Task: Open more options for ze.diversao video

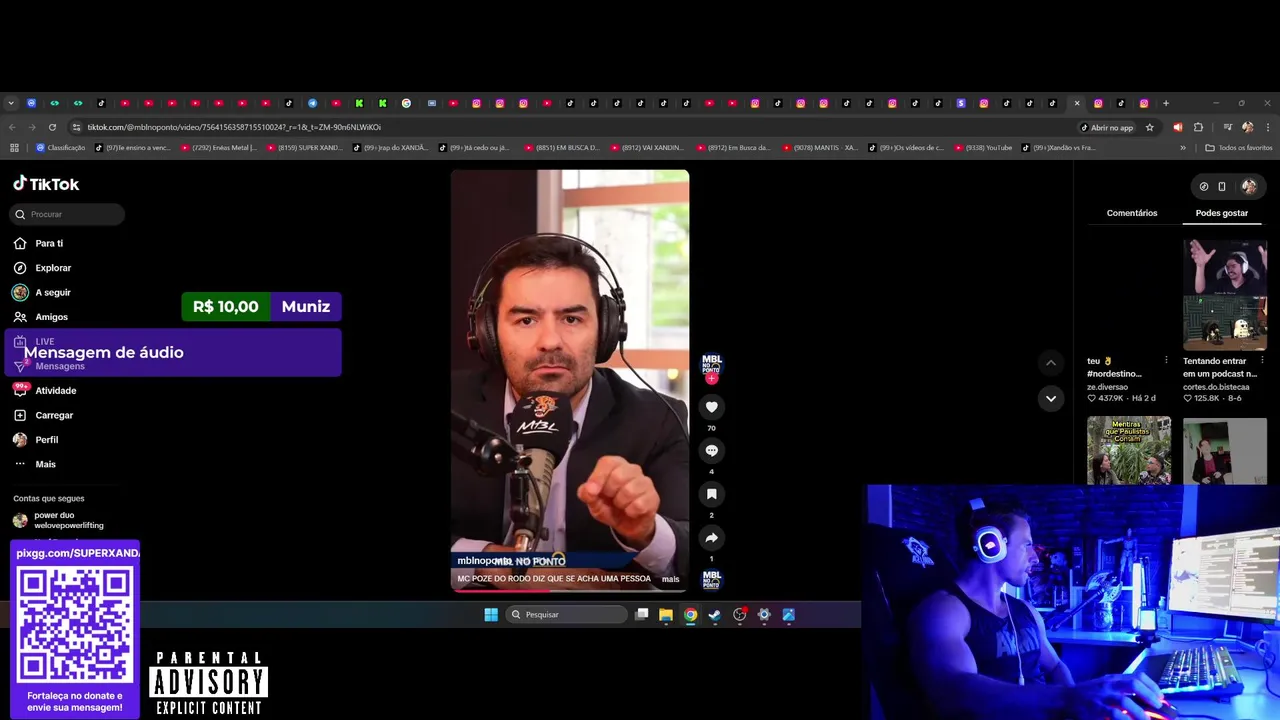Action: point(1166,360)
